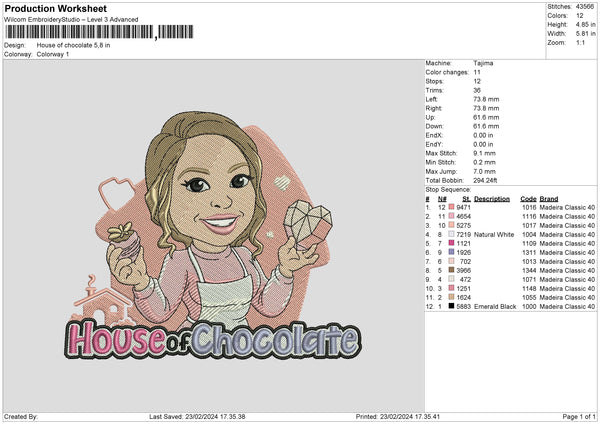Click the Down value 61.6 mm
Viewport: 600px width, 424px height.
click(x=486, y=126)
